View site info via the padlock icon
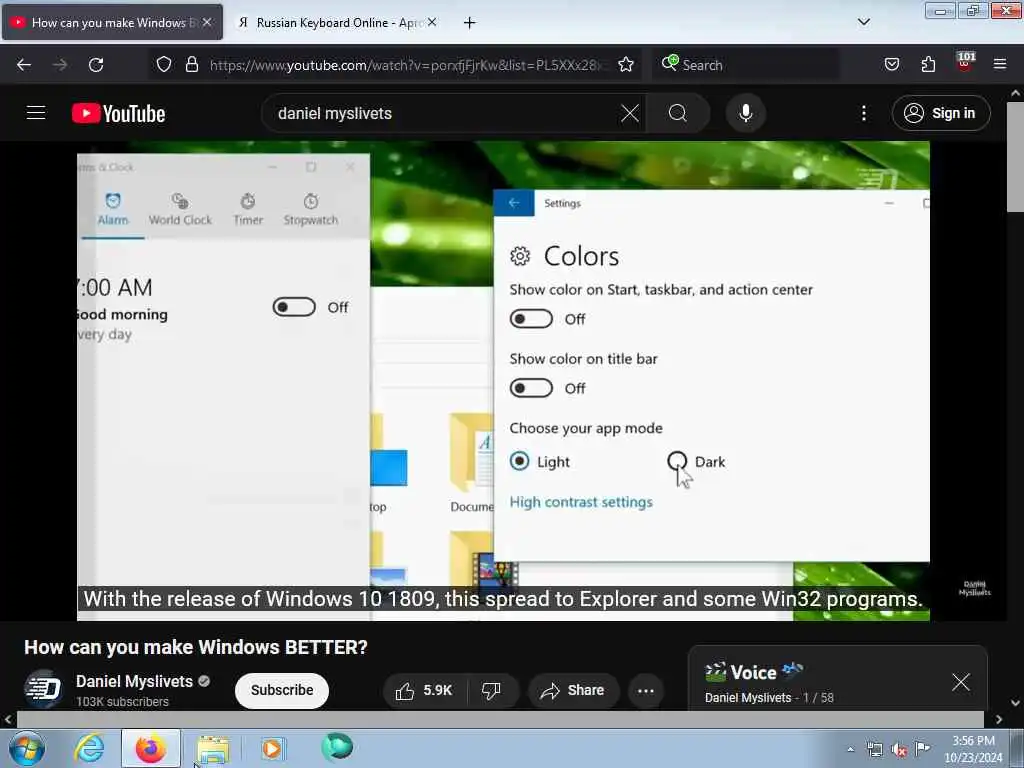The height and width of the screenshot is (768, 1024). [x=191, y=64]
